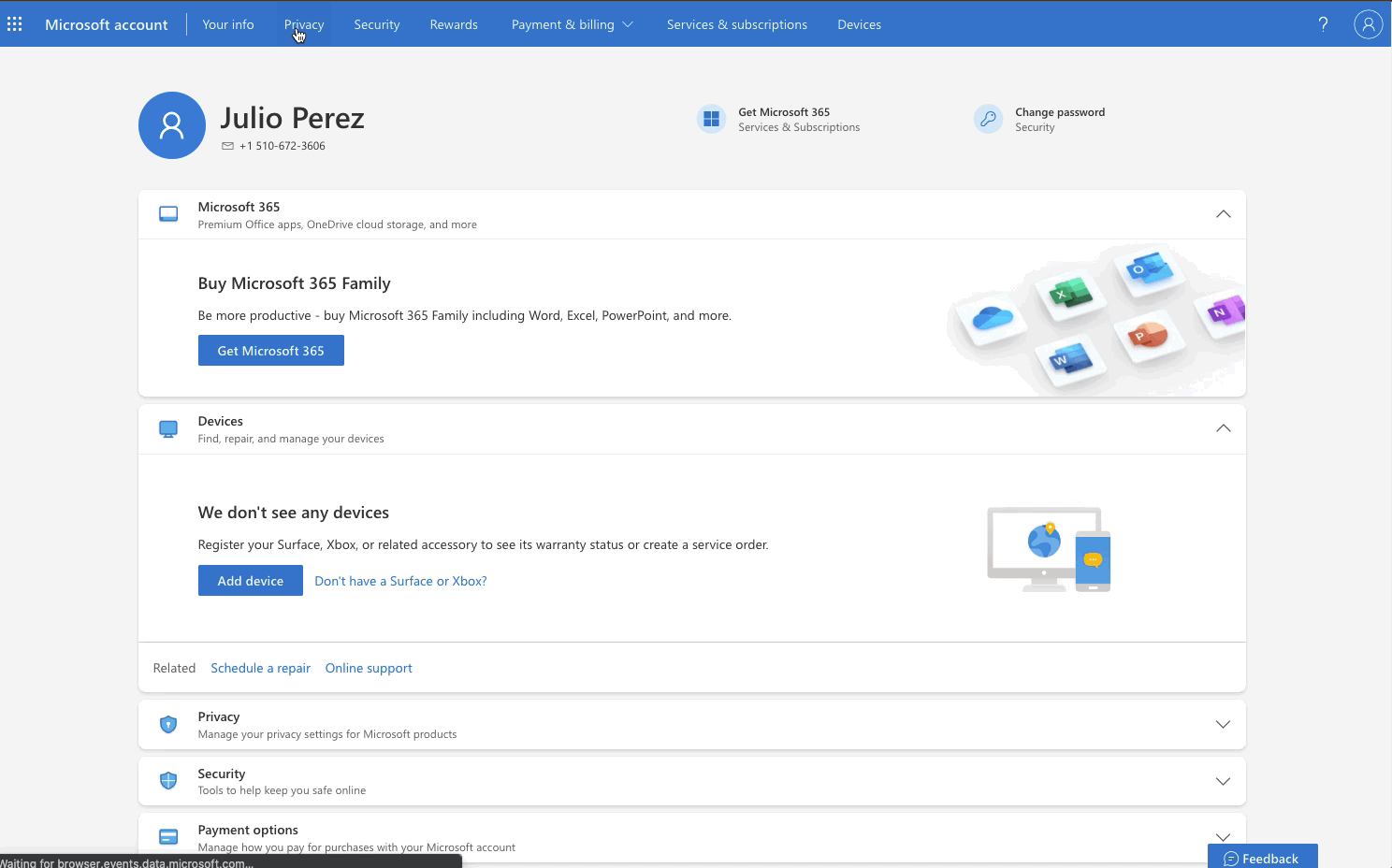This screenshot has width=1392, height=868.
Task: Click the Microsoft 365 laptop icon
Action: (x=168, y=213)
